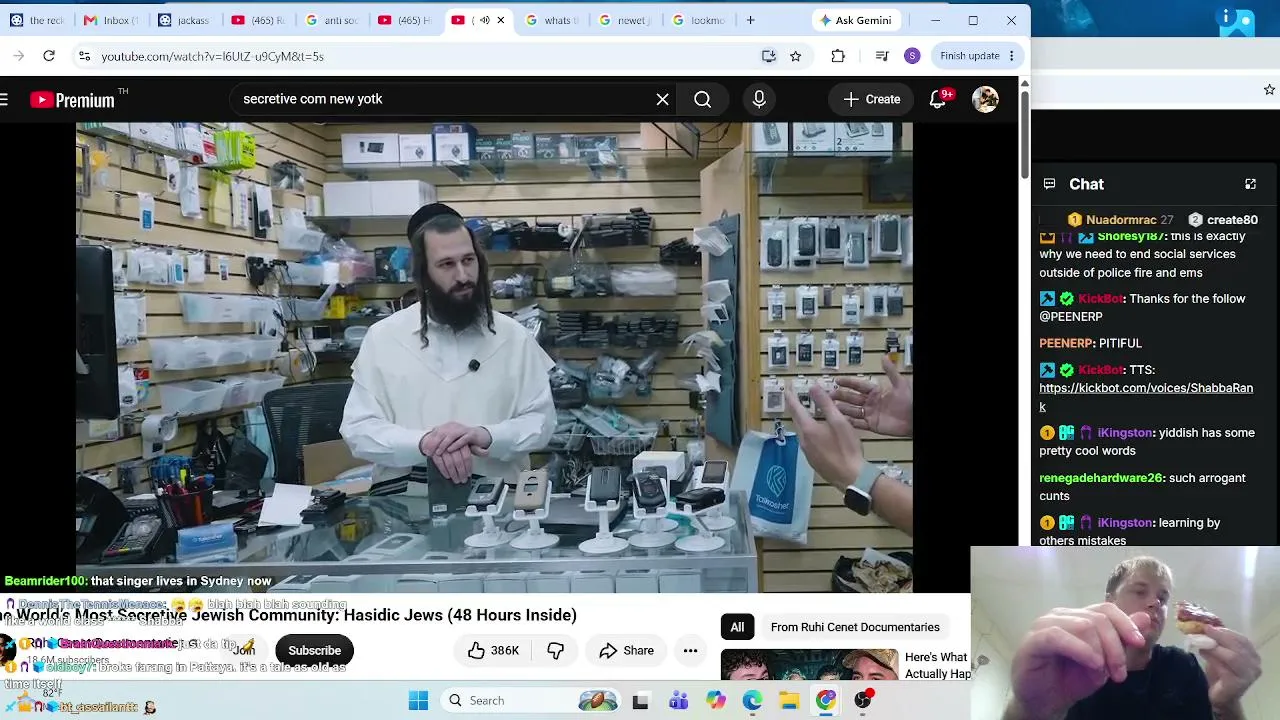Clear the YouTube search box text

pos(662,99)
